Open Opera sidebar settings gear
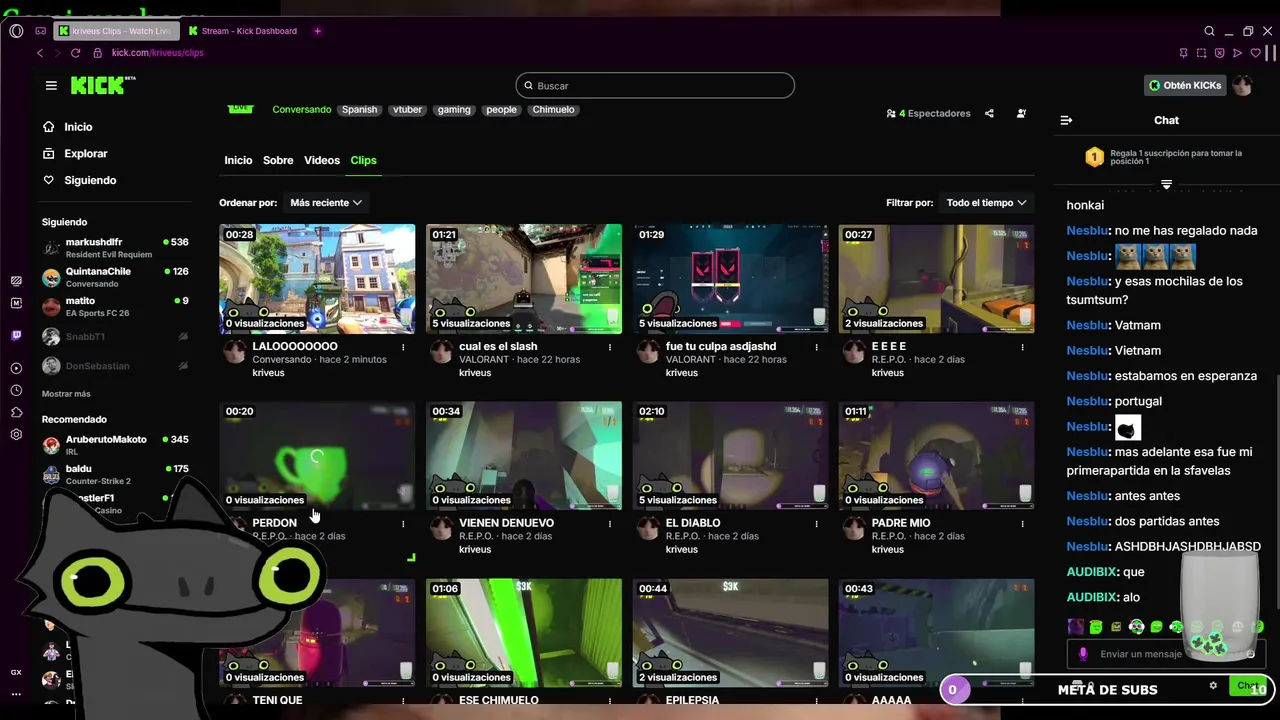The image size is (1280, 720). tap(16, 435)
